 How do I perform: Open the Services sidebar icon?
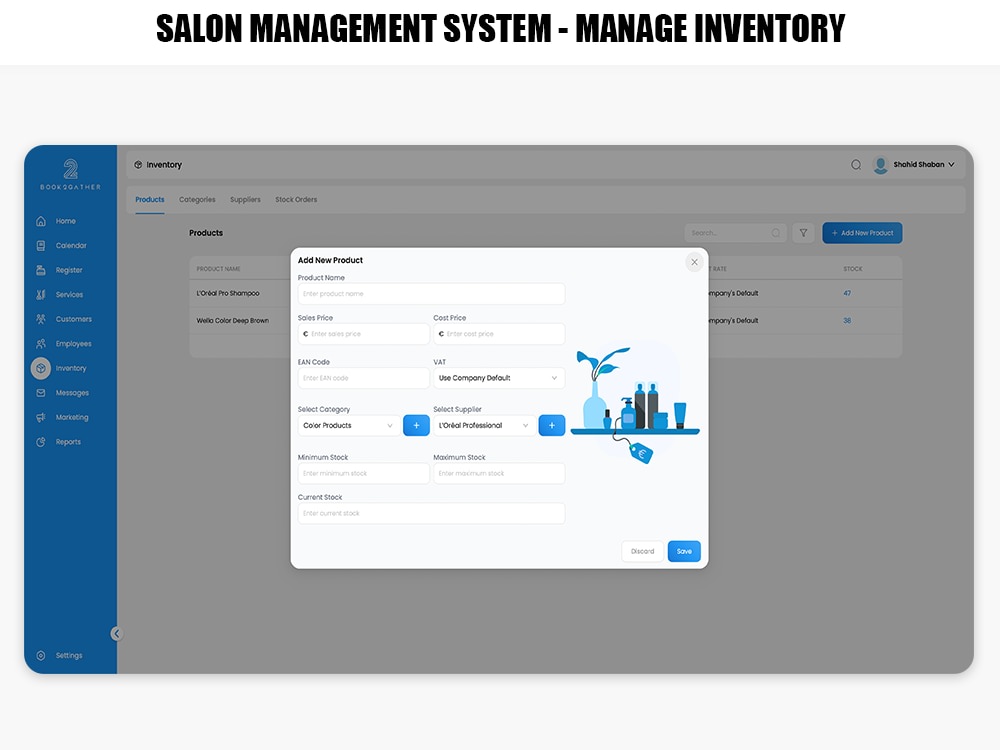click(x=41, y=295)
